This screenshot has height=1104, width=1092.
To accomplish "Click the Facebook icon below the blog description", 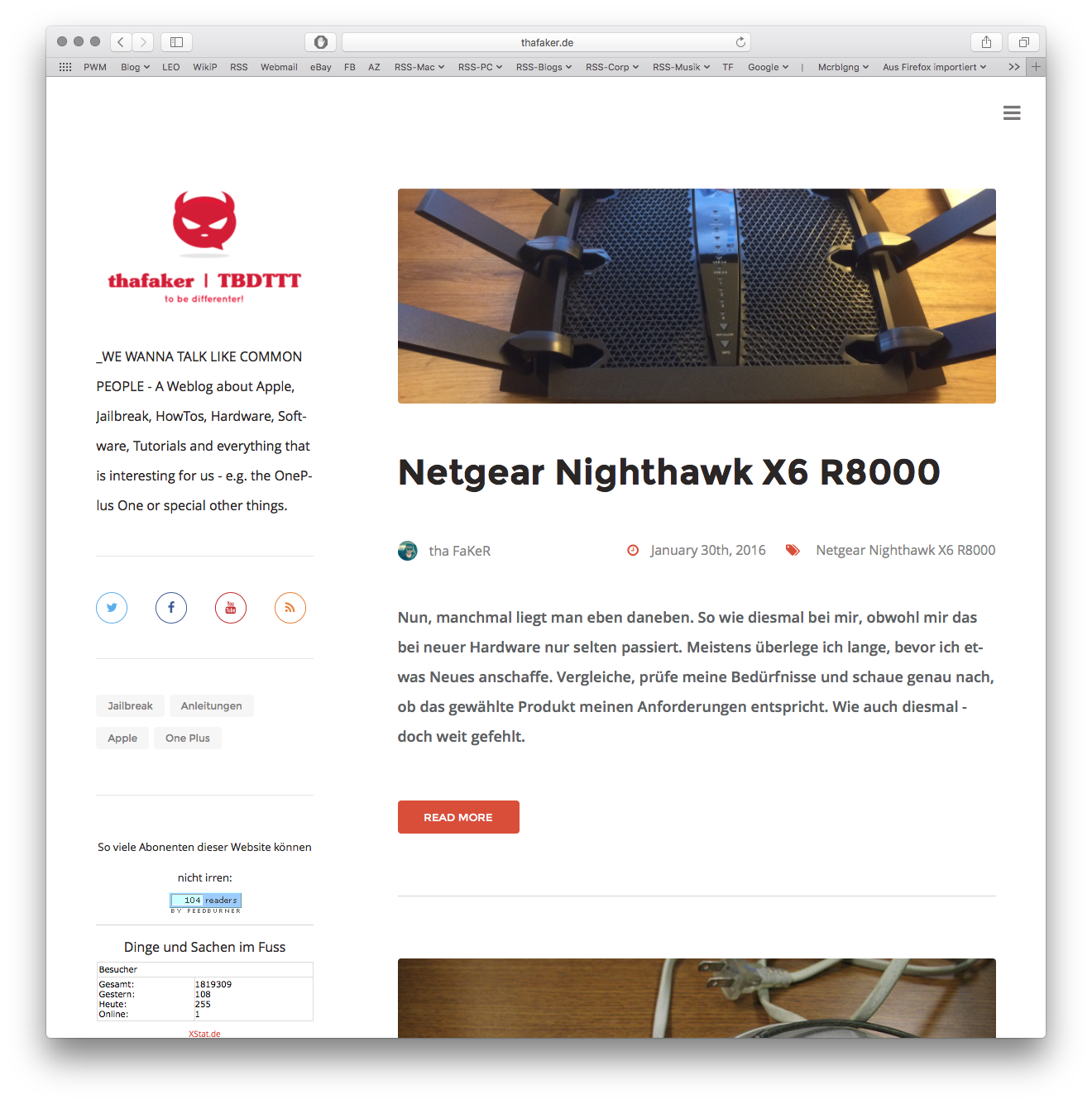I will 171,608.
